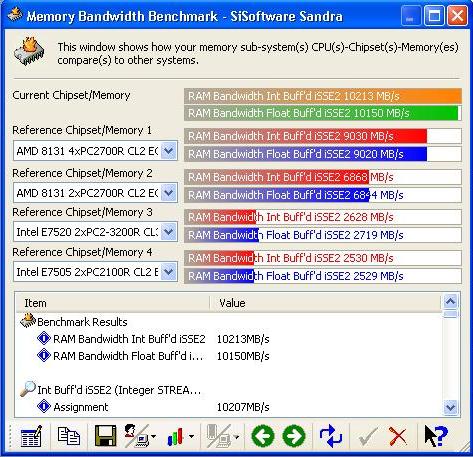Click the info icon beside Assignment
This screenshot has height=457, width=473.
coord(44,406)
